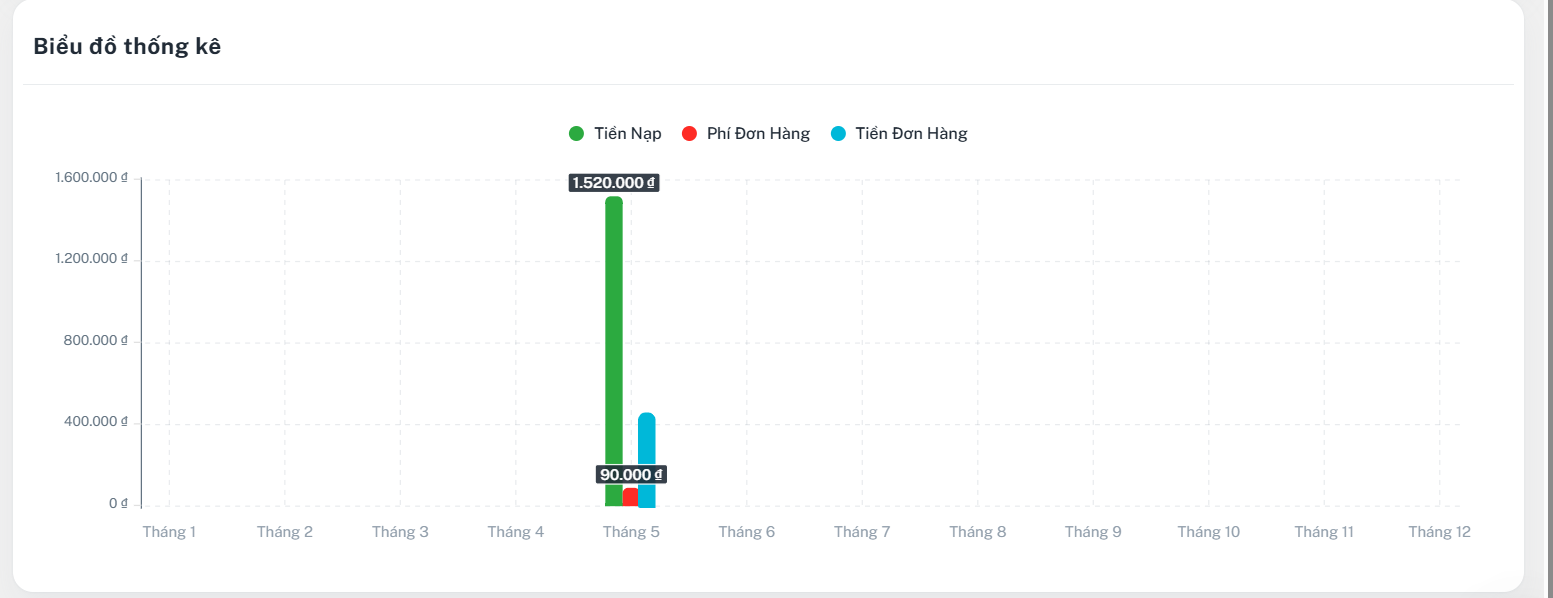The image size is (1553, 598).
Task: Click the Tháng 1 axis label
Action: pos(169,532)
